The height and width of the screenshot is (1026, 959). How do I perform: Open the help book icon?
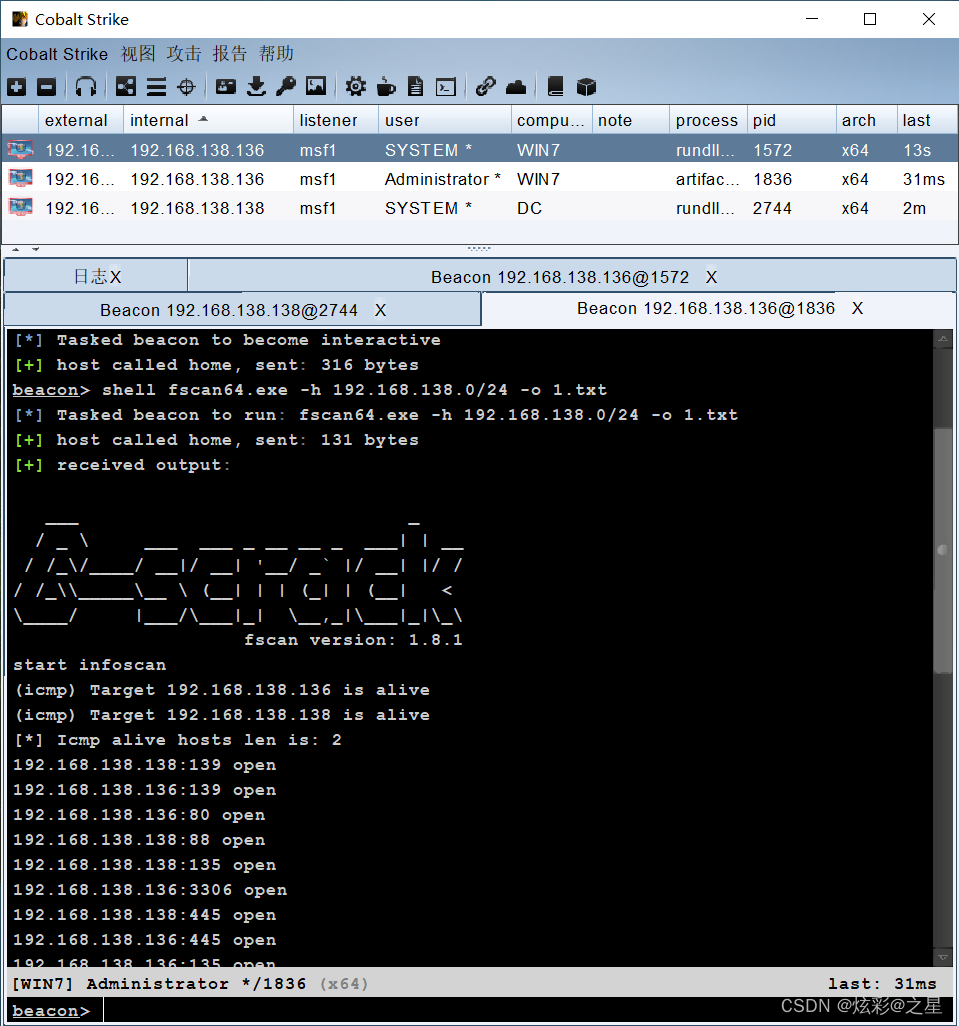coord(555,86)
